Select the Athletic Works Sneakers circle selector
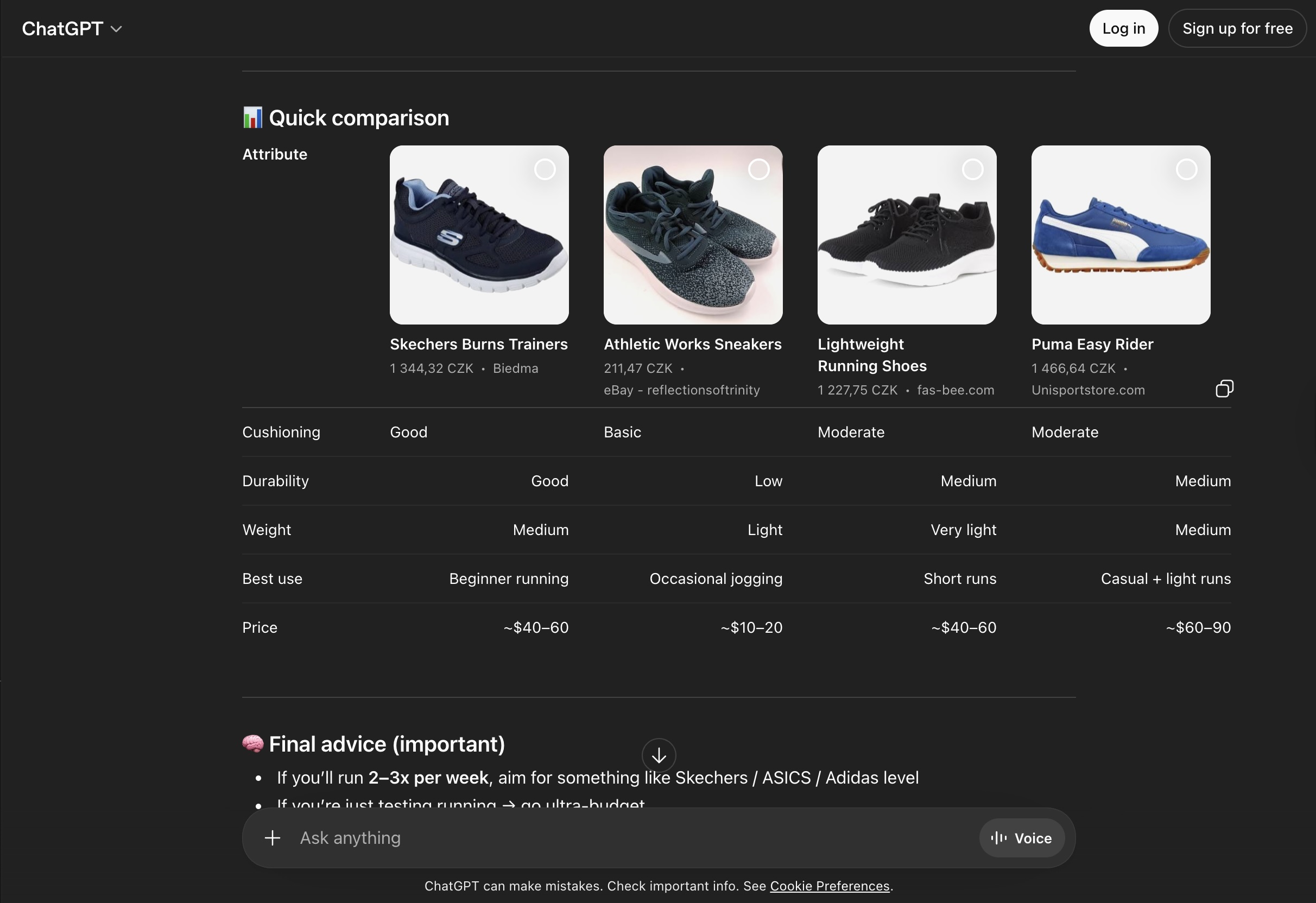 coord(760,169)
